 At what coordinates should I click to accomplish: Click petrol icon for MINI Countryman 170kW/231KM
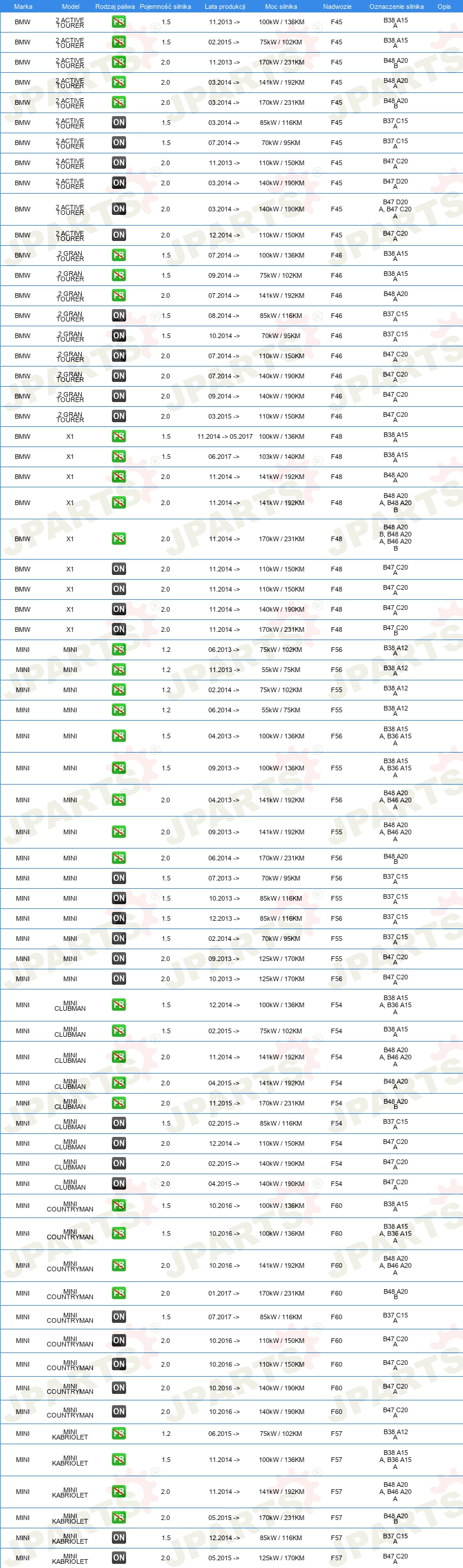pyautogui.click(x=118, y=1293)
